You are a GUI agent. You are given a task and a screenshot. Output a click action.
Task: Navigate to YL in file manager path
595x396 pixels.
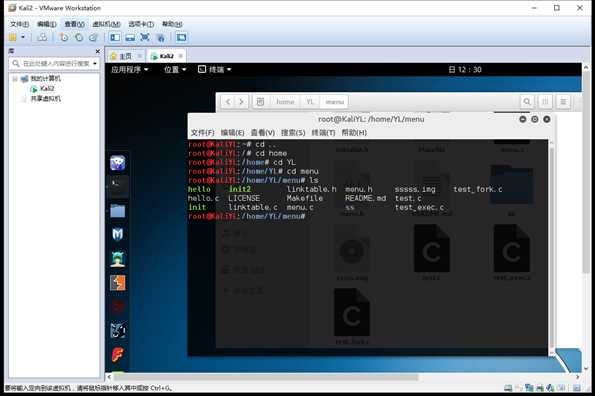click(310, 102)
